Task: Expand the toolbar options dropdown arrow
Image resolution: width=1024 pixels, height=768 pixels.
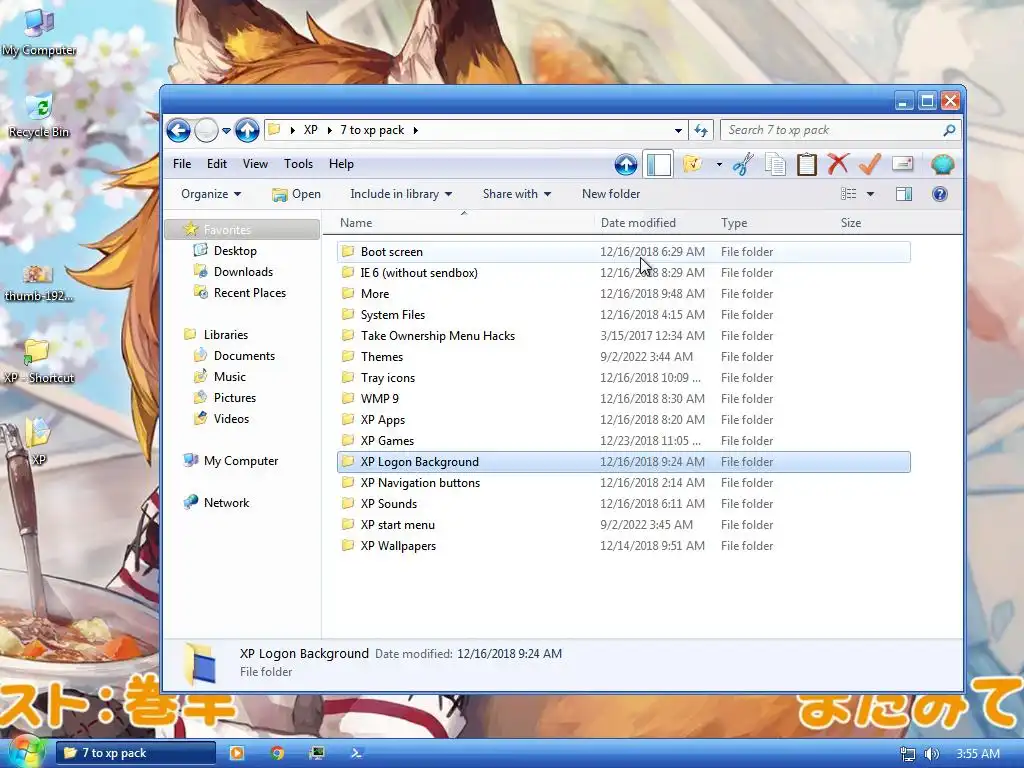Action: pos(719,165)
